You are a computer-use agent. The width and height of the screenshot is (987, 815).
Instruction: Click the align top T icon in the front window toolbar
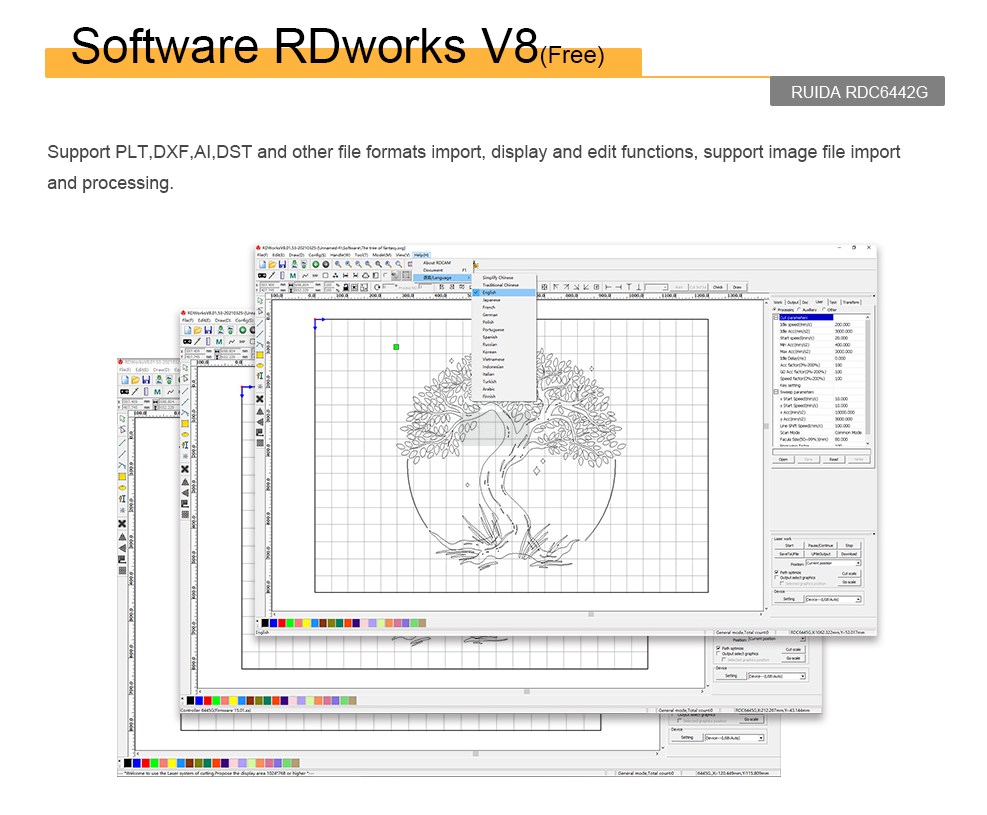point(628,287)
